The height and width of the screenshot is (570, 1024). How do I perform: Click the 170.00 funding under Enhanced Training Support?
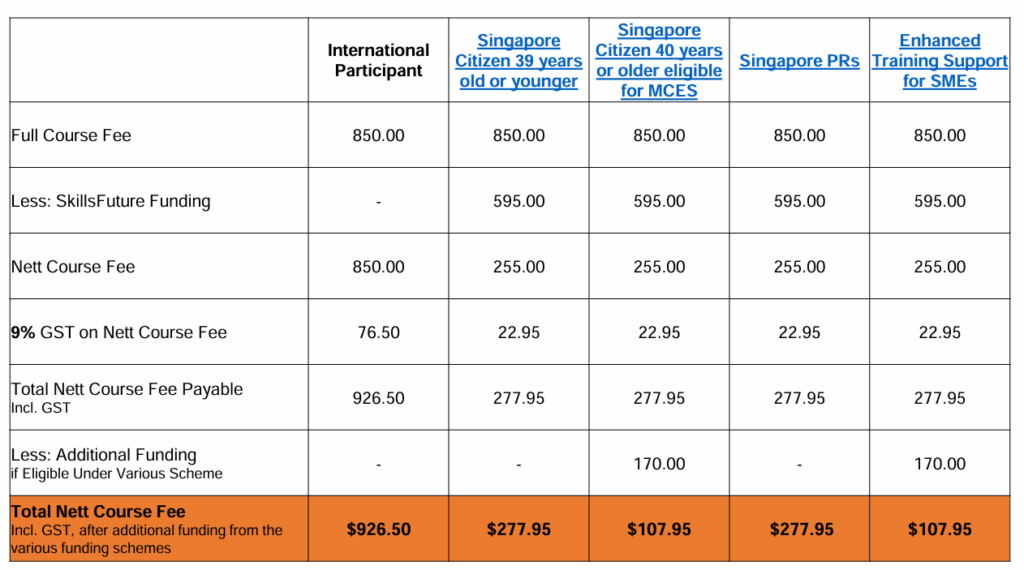940,464
